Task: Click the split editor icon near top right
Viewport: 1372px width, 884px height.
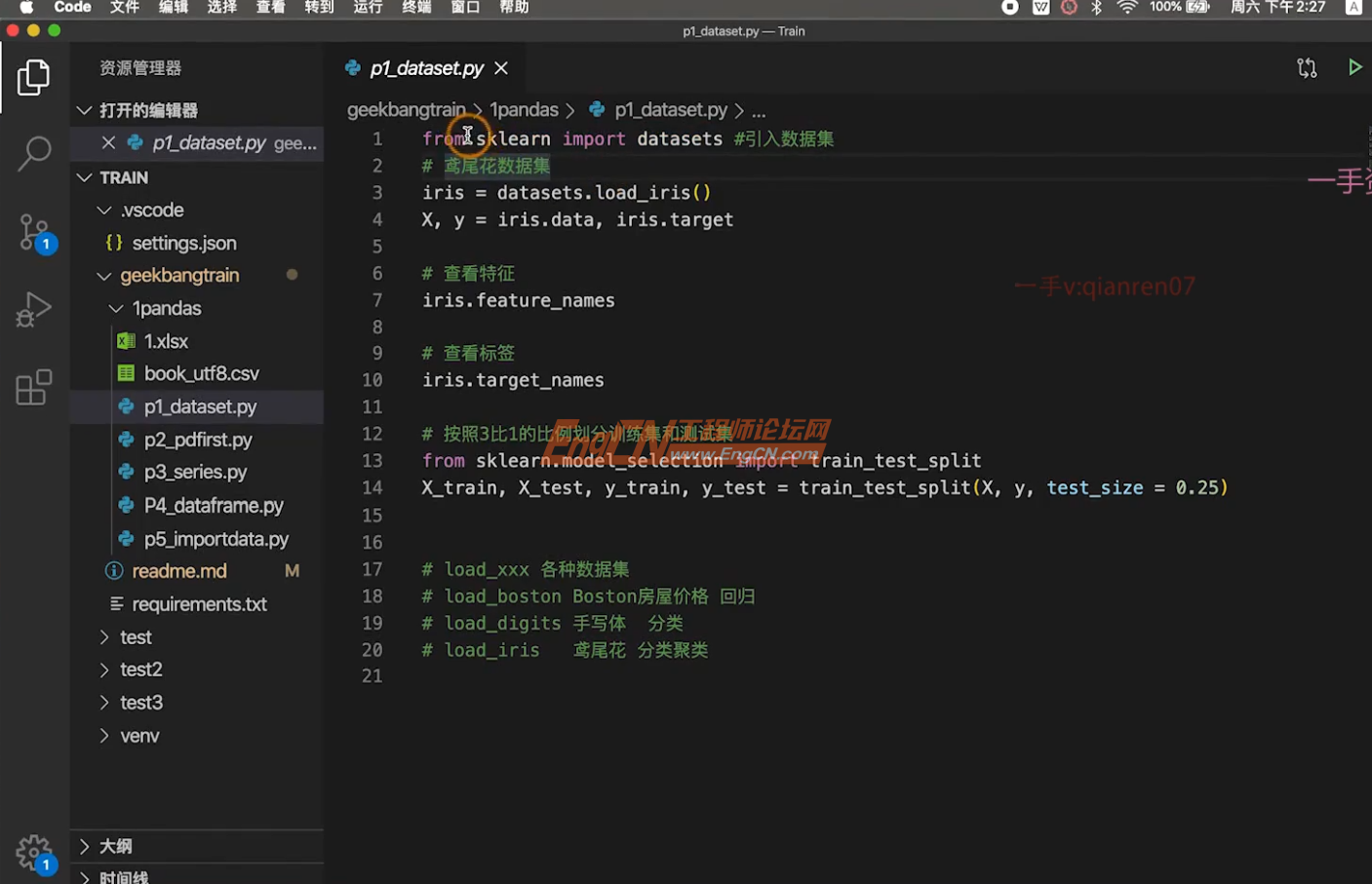Action: click(1307, 67)
